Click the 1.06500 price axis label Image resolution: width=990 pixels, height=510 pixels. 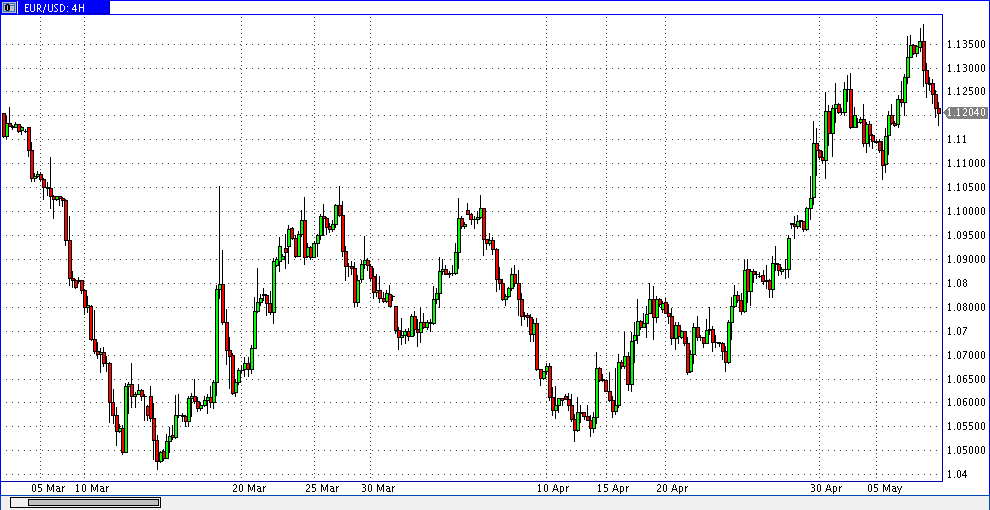coord(966,379)
